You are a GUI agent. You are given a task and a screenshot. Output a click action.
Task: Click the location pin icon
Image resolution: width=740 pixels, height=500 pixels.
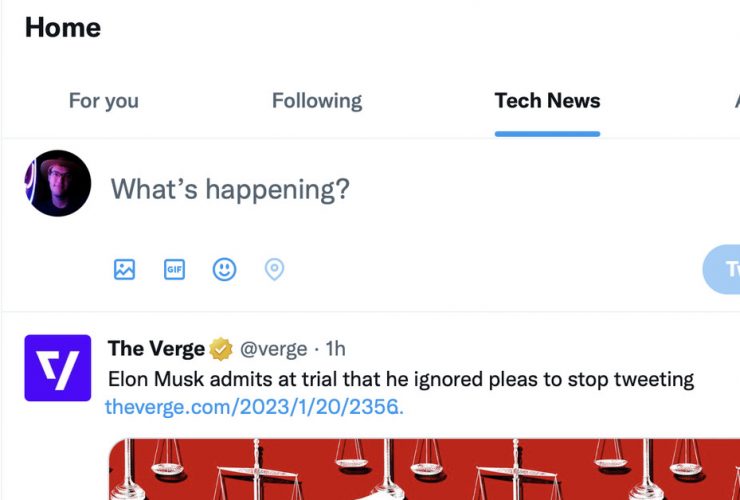click(x=274, y=269)
